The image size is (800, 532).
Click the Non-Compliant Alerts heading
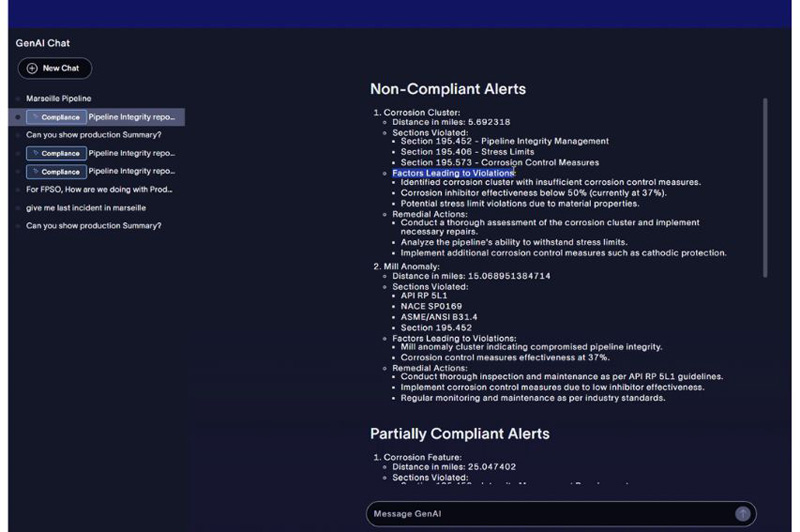pos(448,89)
